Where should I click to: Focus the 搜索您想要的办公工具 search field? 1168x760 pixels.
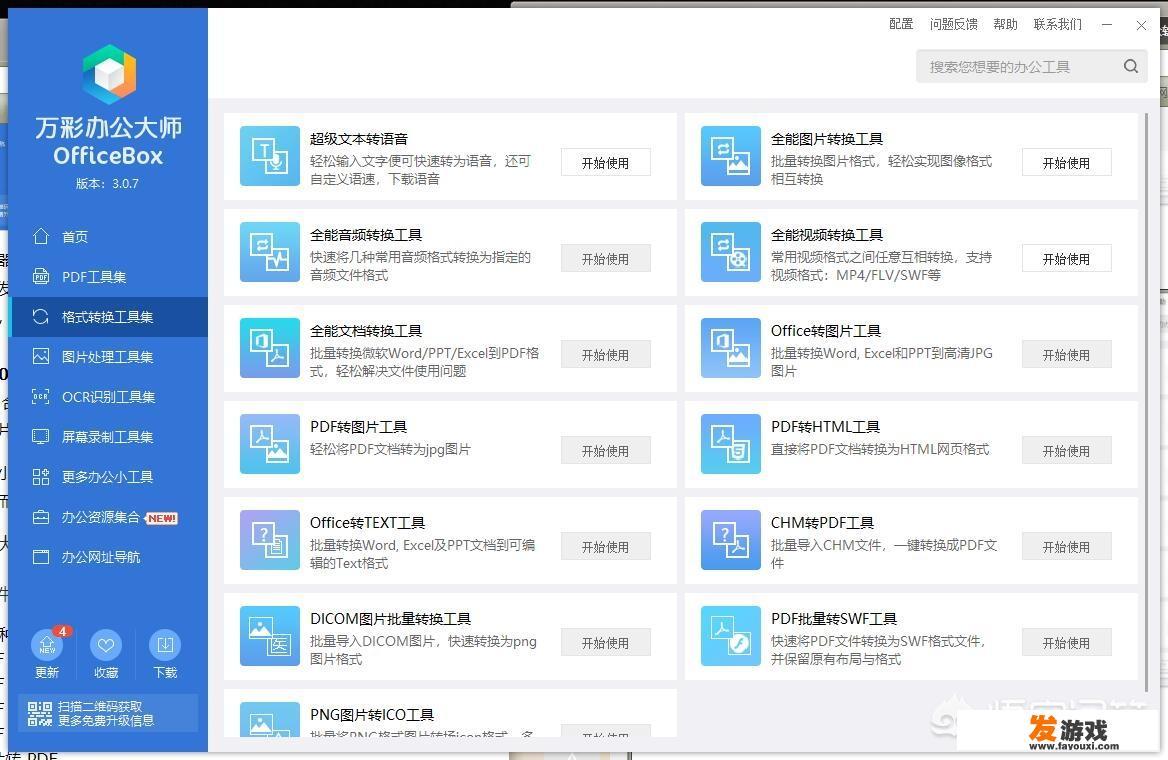pyautogui.click(x=1032, y=66)
